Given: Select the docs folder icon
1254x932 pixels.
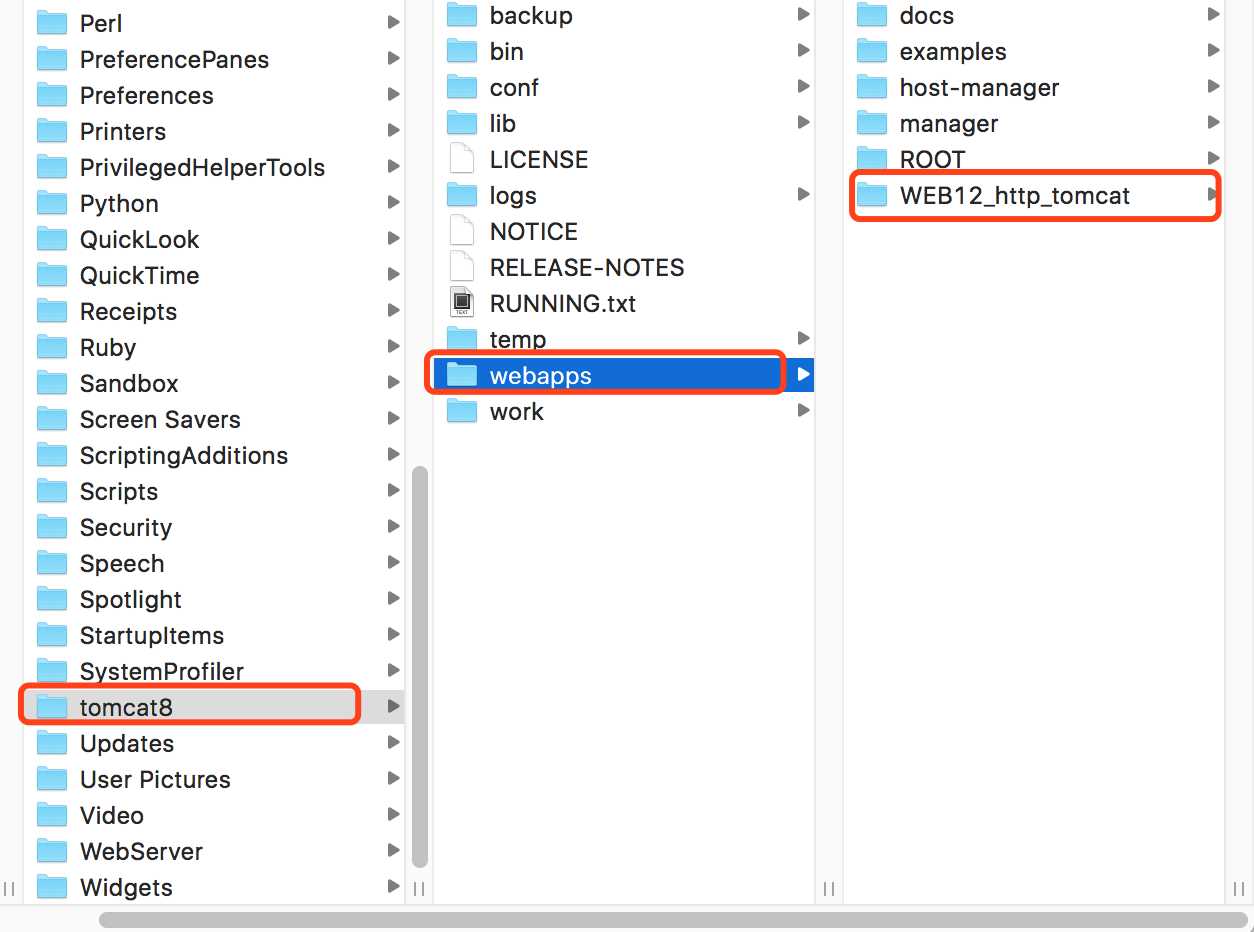Looking at the screenshot, I should (872, 15).
